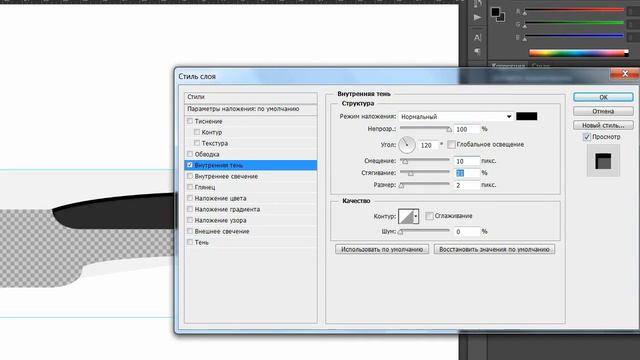This screenshot has width=640, height=360.
Task: Enable the Глянец effect checkbox
Action: (190, 187)
